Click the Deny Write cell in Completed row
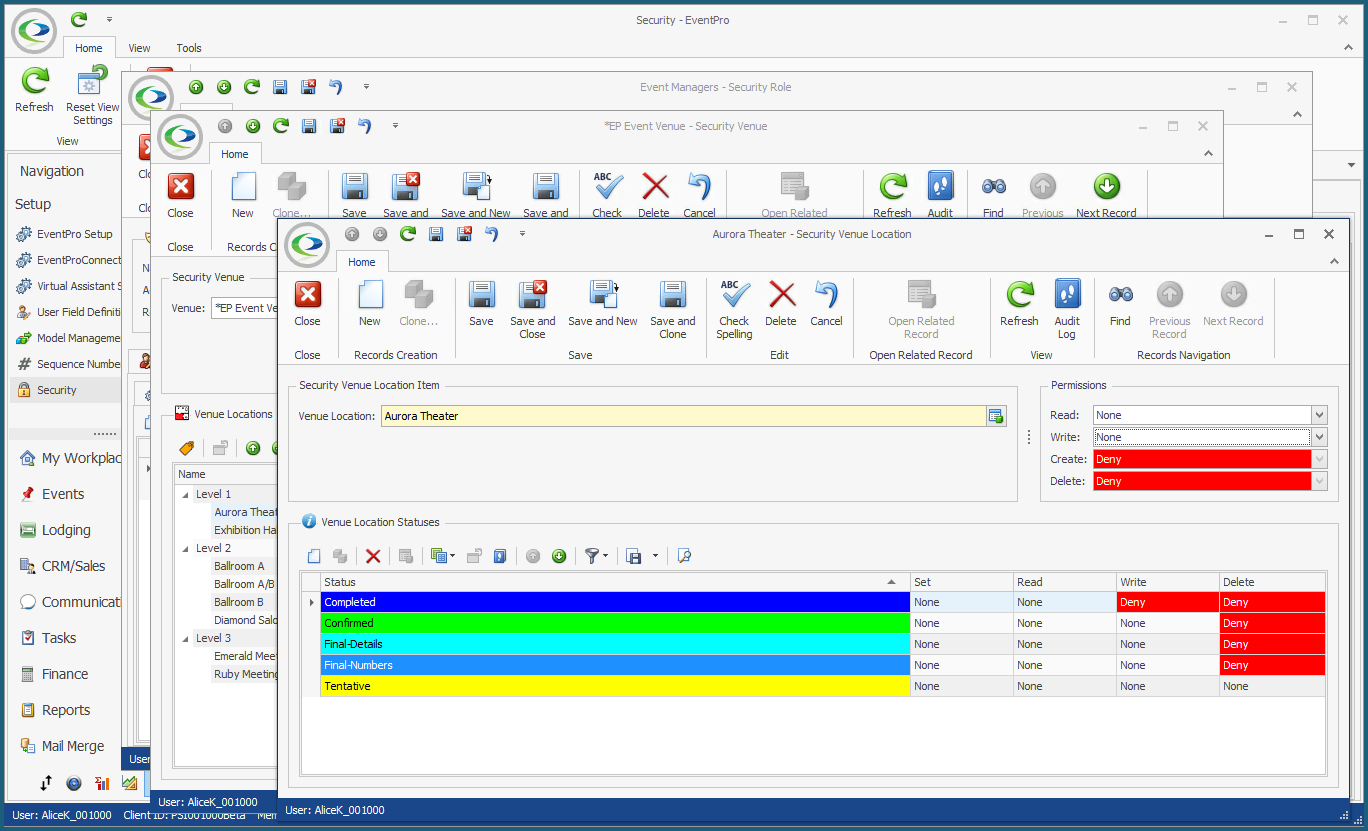Screen dimensions: 1368x831 point(1167,602)
